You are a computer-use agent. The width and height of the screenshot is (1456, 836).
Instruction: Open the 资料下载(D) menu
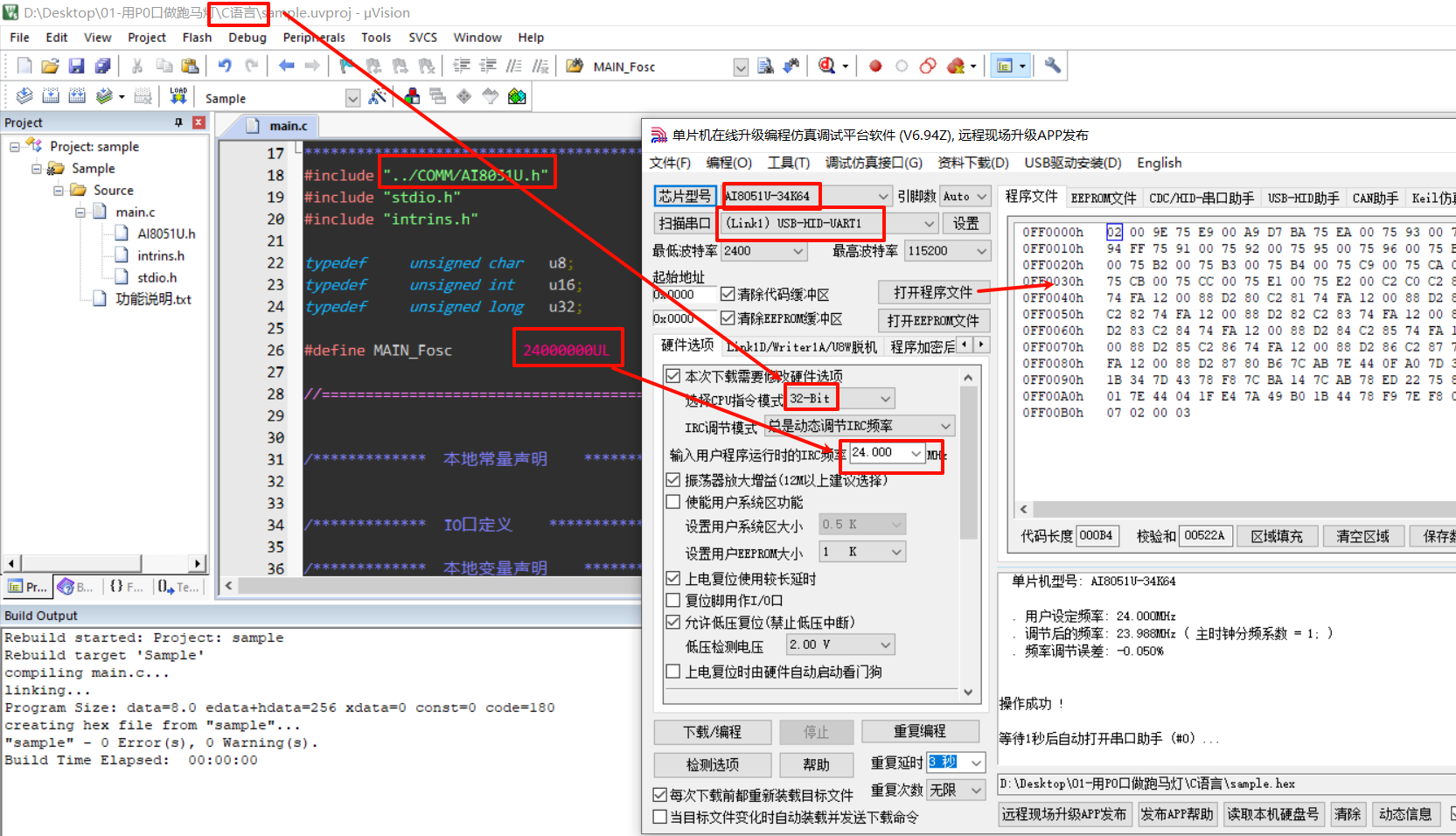tap(973, 163)
